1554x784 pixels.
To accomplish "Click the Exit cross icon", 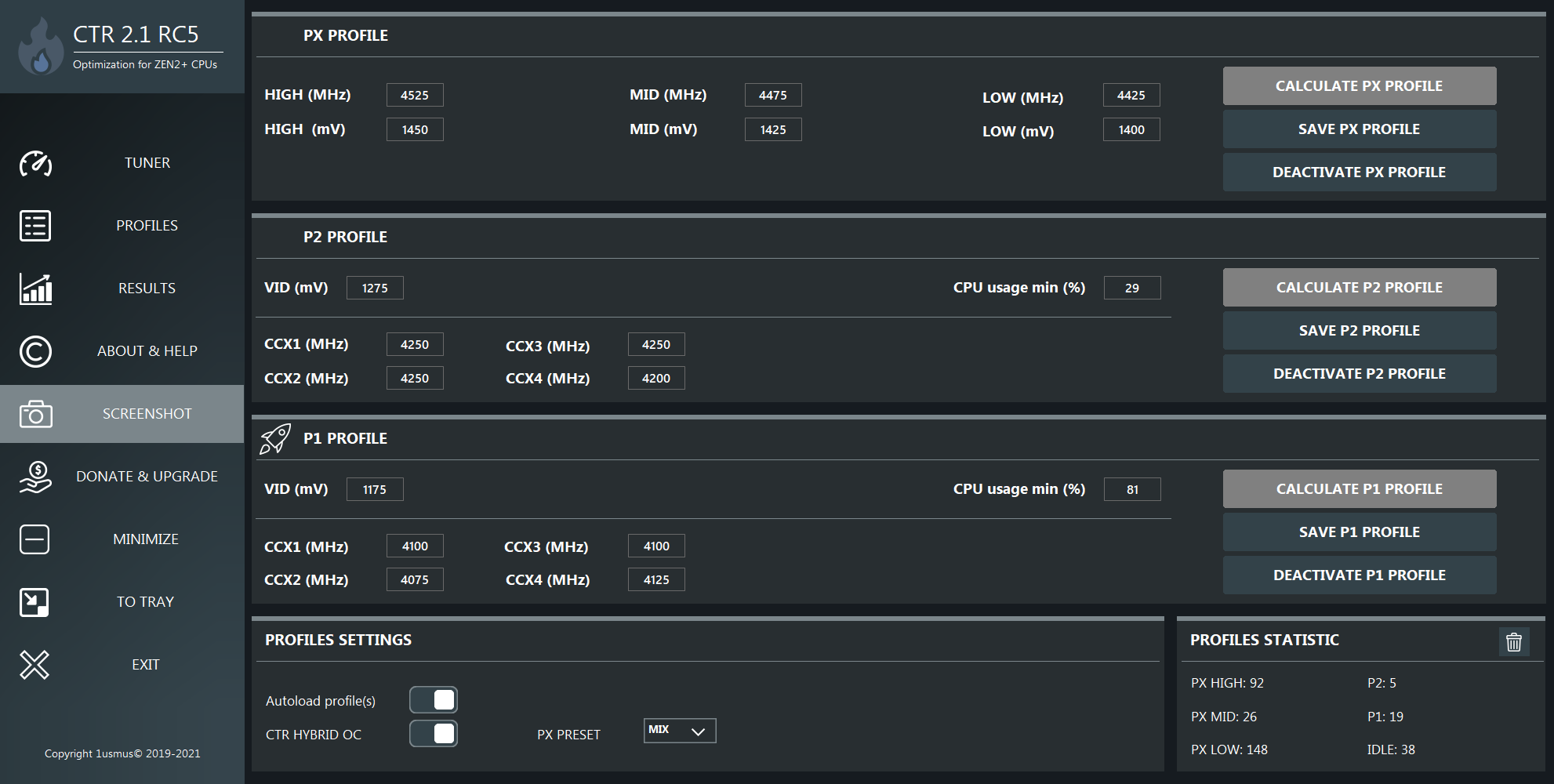I will pyautogui.click(x=34, y=665).
